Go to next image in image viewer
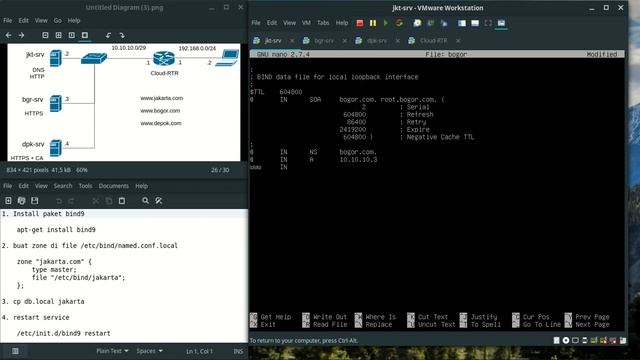 [x=21, y=36]
